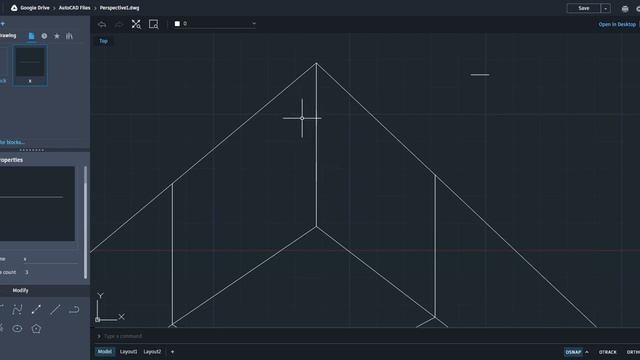
Task: Open Google Drive breadcrumb link
Action: (35, 8)
